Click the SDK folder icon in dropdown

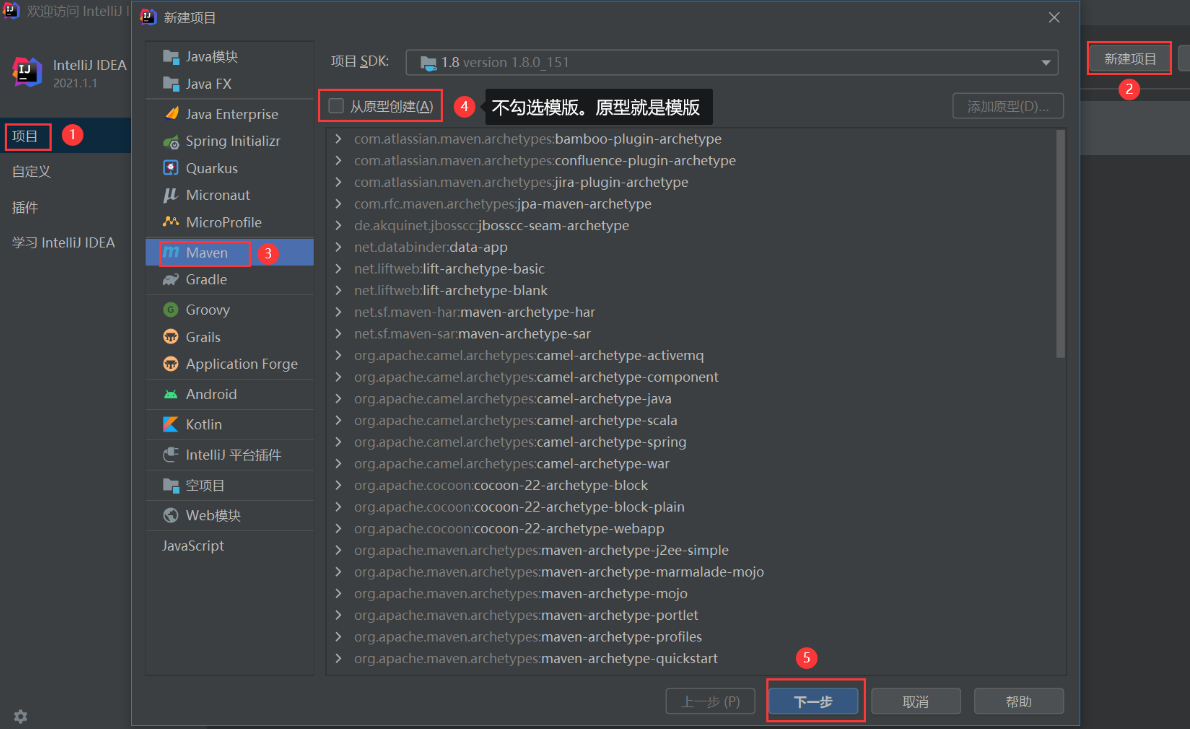click(x=428, y=62)
